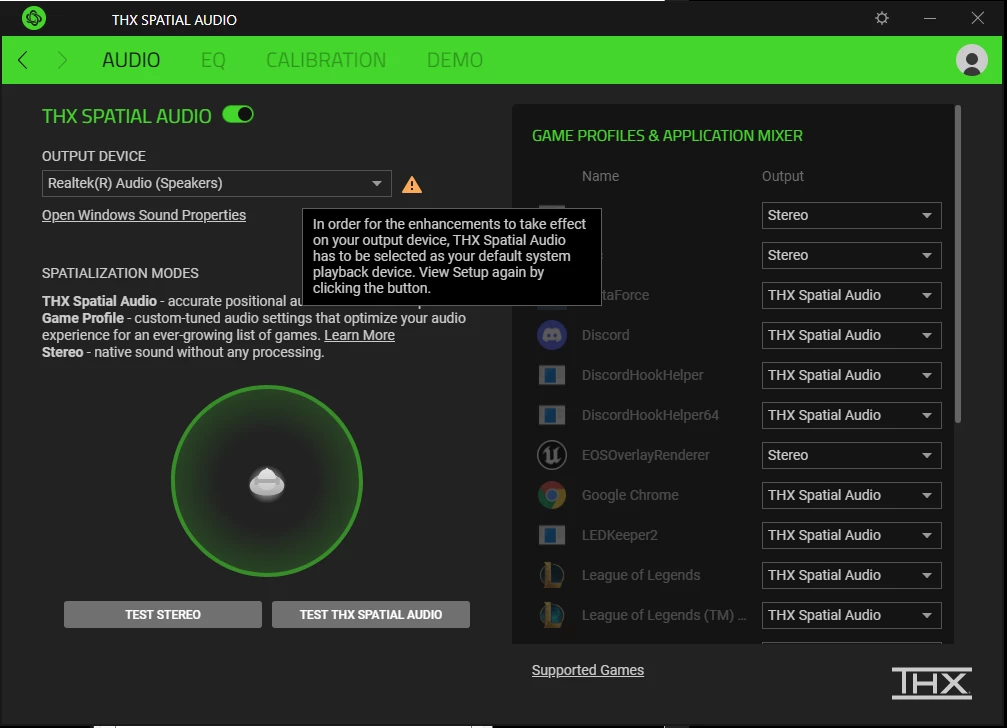
Task: Click the League of Legends row name
Action: pos(641,575)
